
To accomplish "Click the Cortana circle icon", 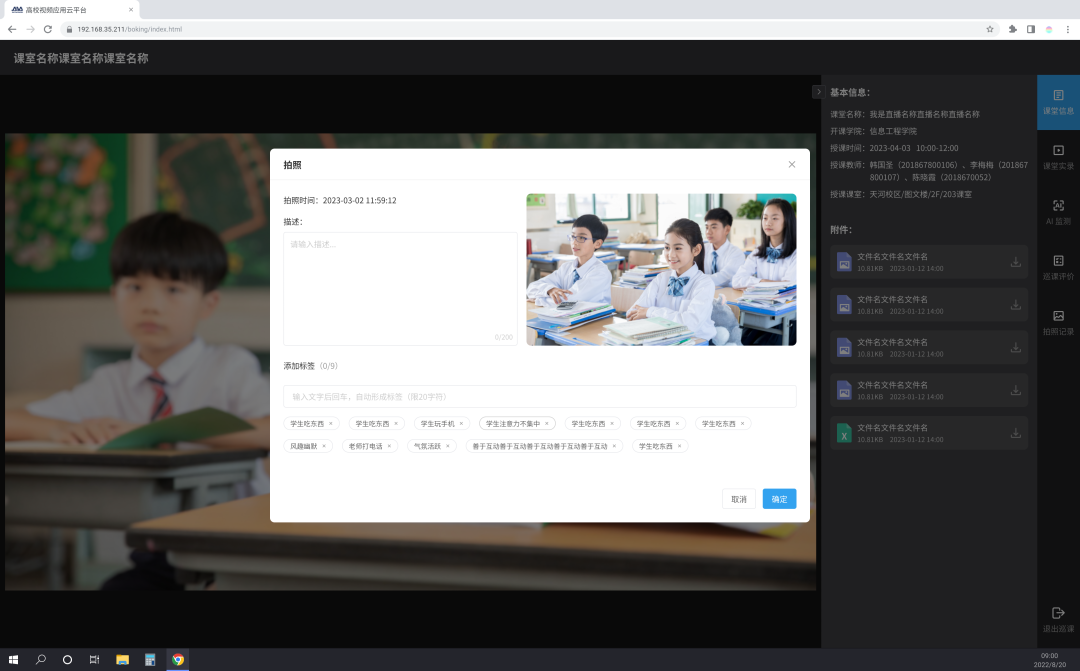I will (68, 659).
